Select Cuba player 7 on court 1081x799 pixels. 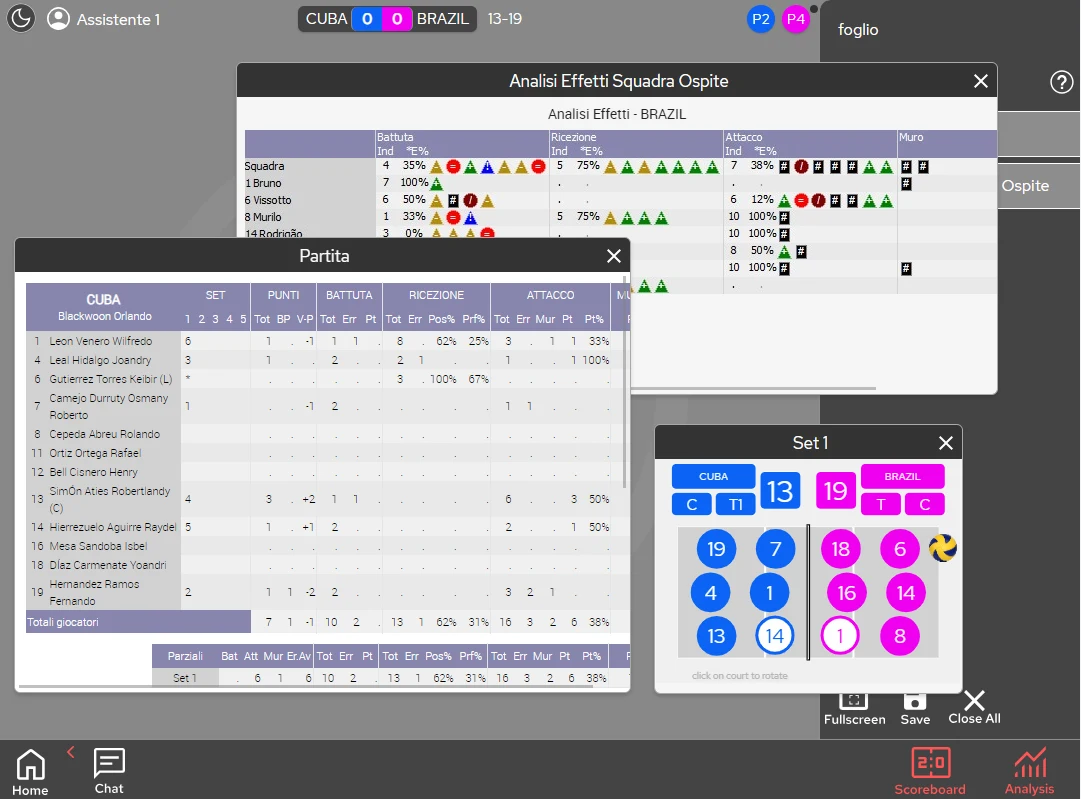[x=776, y=549]
